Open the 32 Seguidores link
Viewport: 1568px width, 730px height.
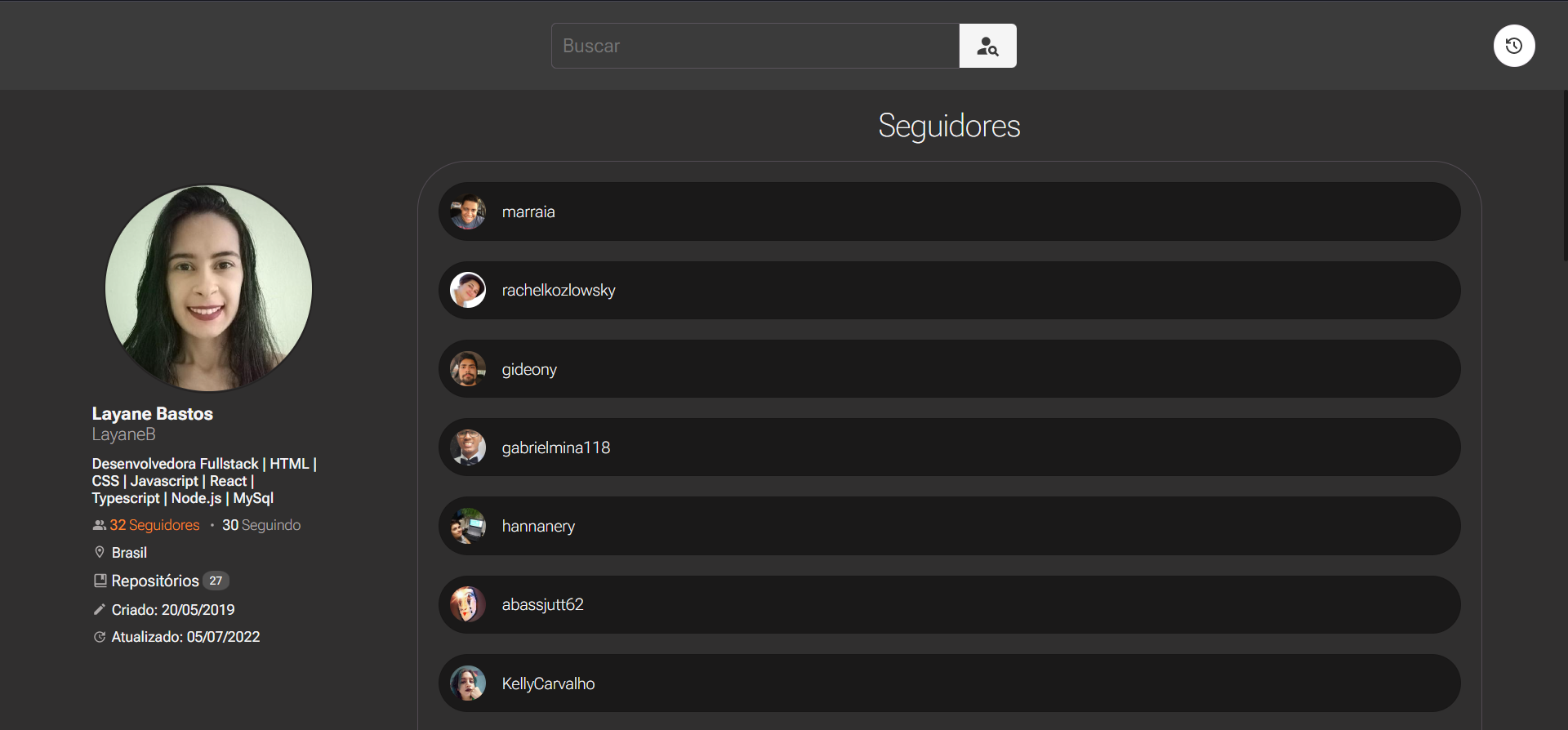coord(154,525)
